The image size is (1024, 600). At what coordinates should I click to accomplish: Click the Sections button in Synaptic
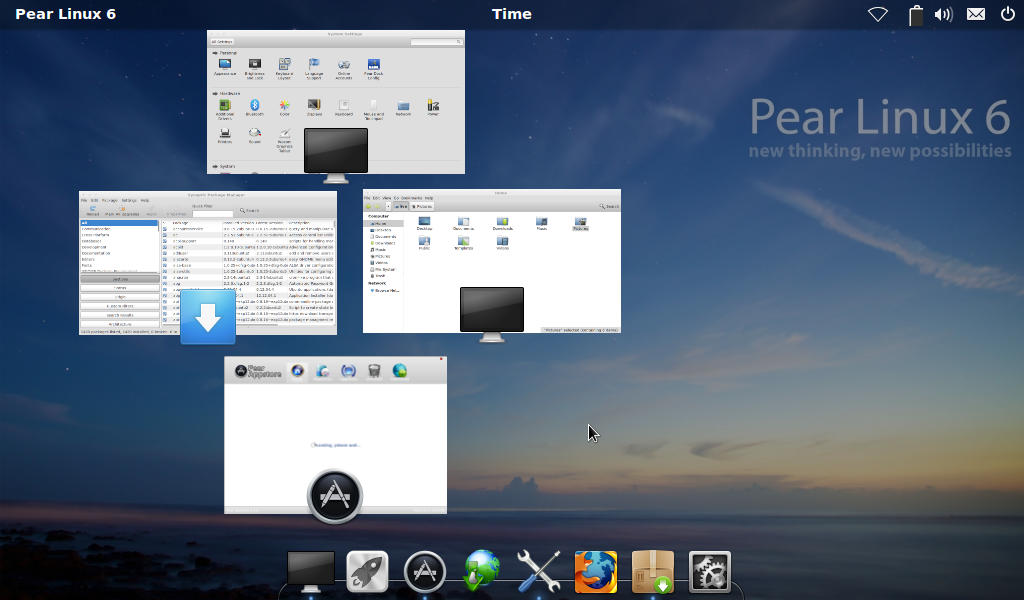click(x=120, y=279)
